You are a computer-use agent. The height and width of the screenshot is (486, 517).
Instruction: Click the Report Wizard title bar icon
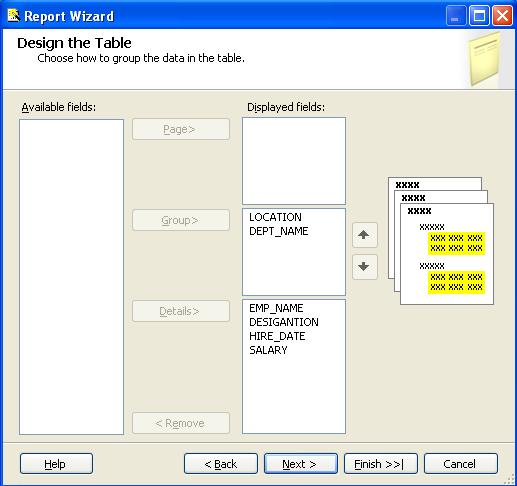point(13,15)
